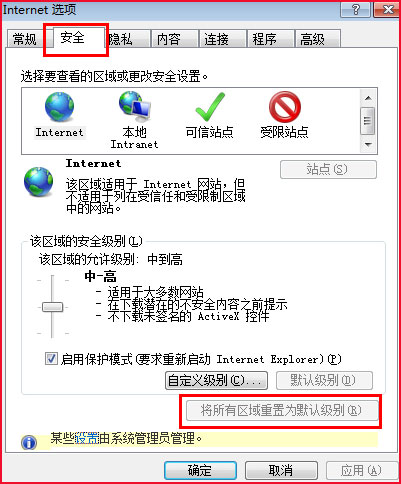Click the large Internet globe beside description
401x484 pixels.
(38, 182)
